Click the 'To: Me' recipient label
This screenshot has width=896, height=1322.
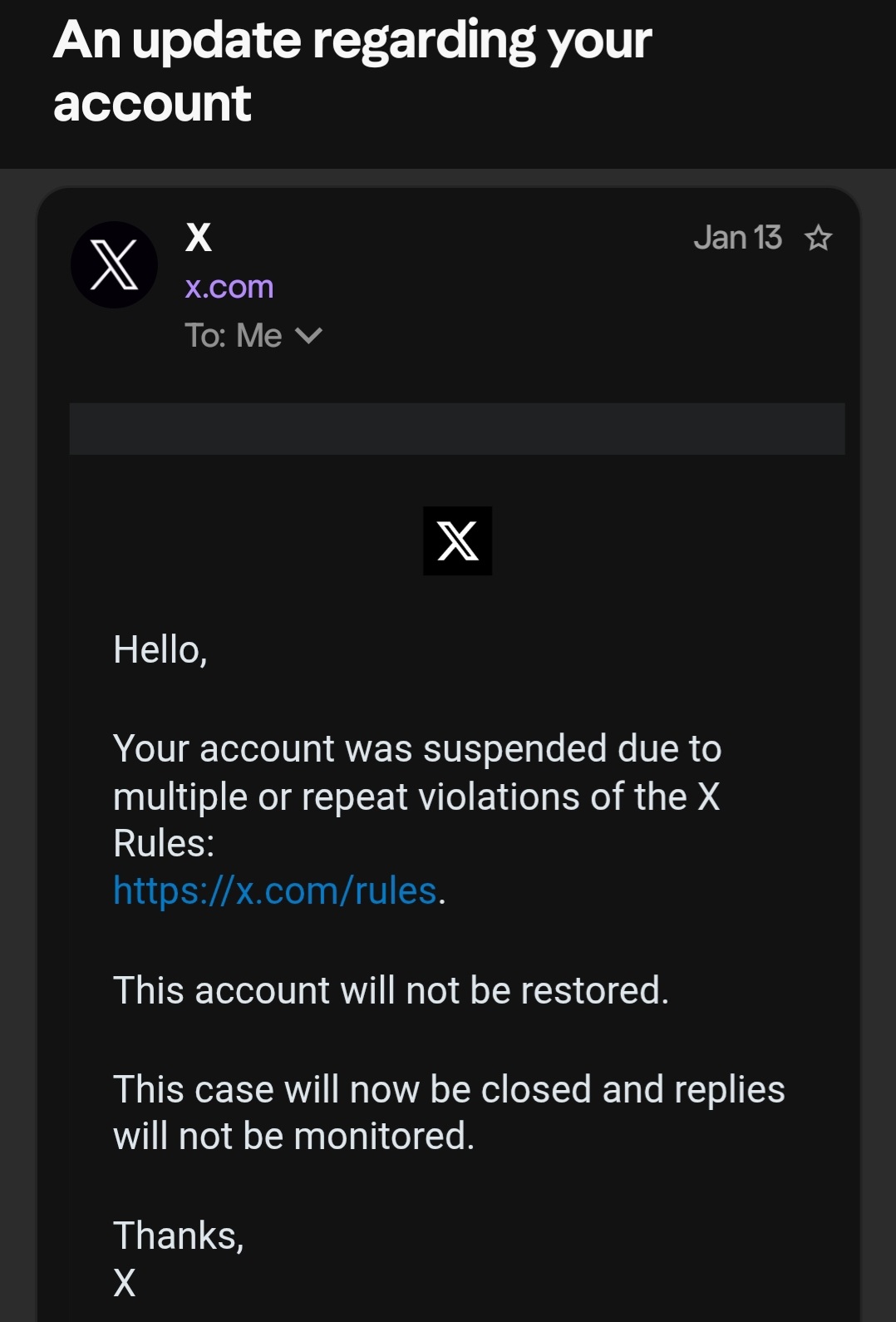tap(234, 336)
